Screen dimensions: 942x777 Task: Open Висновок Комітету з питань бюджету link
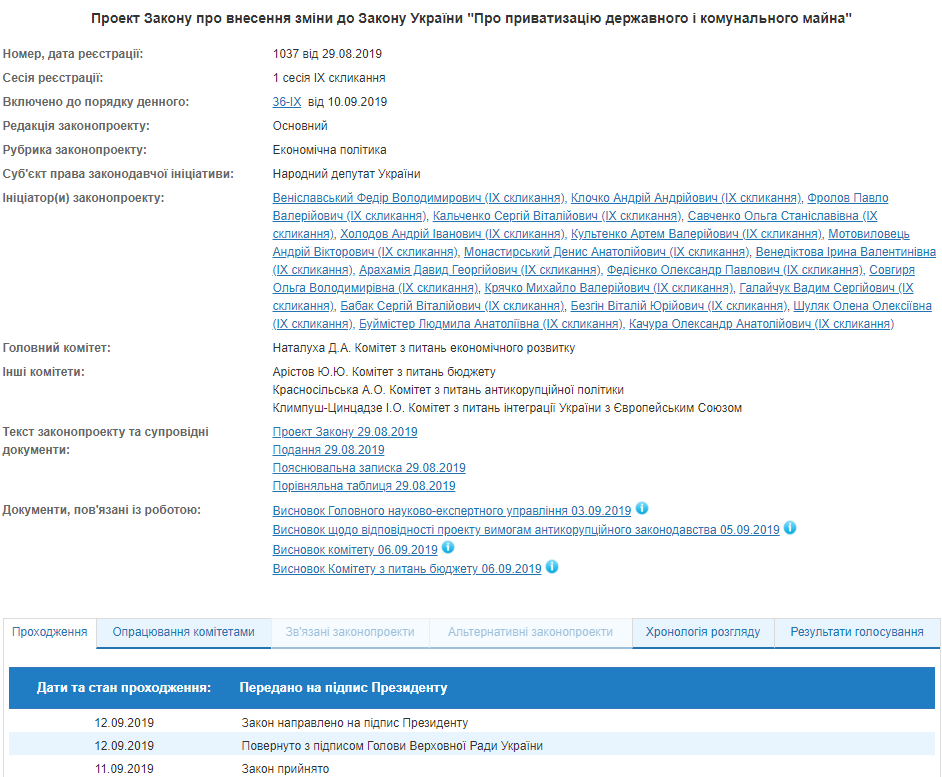pos(407,569)
